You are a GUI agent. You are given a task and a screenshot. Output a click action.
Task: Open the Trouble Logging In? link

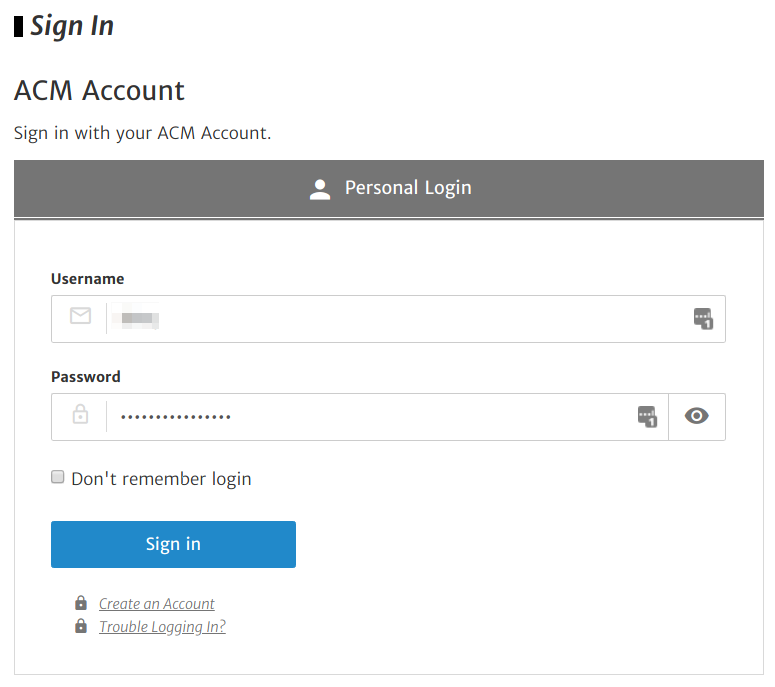coord(162,627)
